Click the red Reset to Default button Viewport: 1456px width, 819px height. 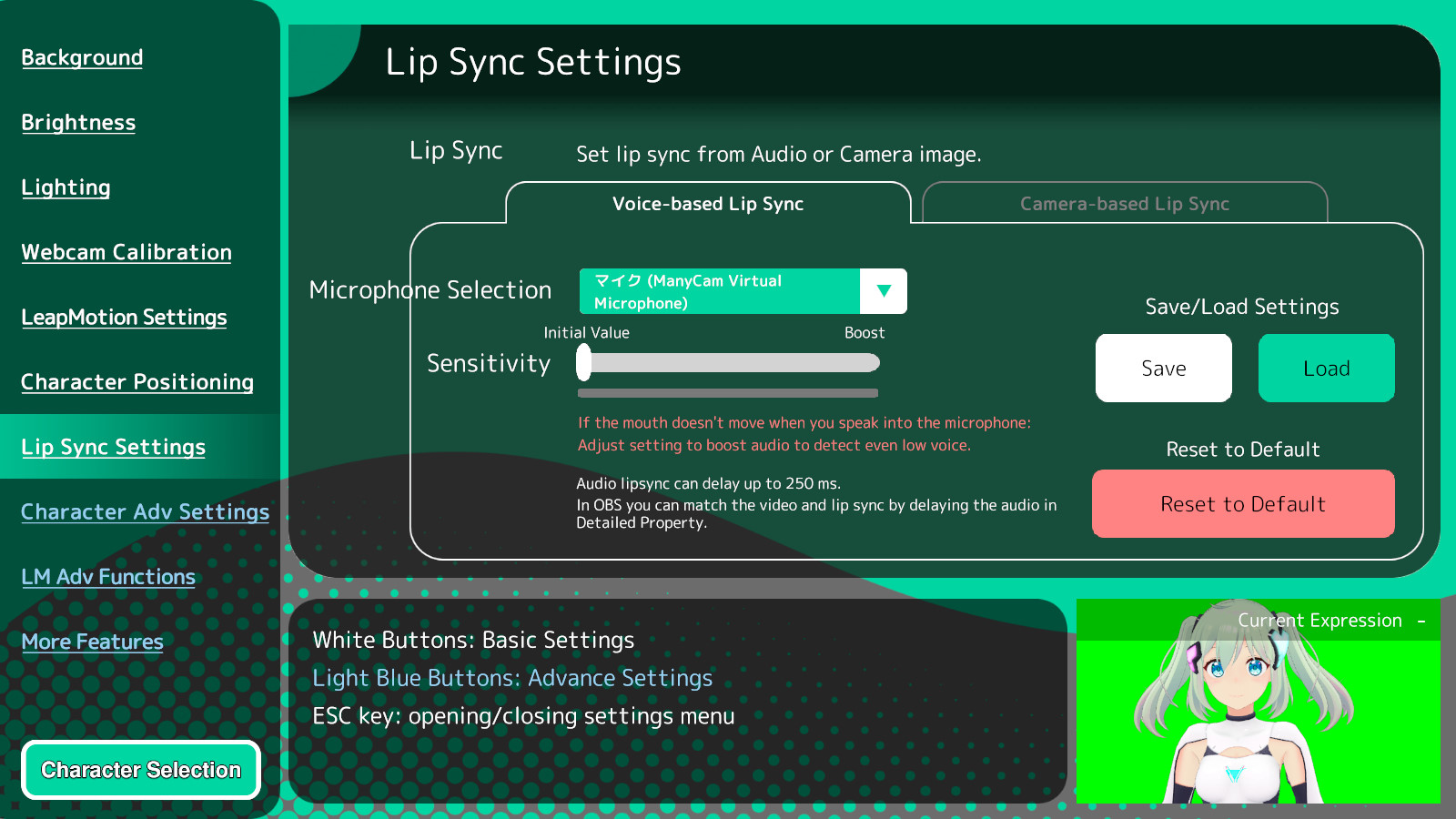tap(1243, 503)
